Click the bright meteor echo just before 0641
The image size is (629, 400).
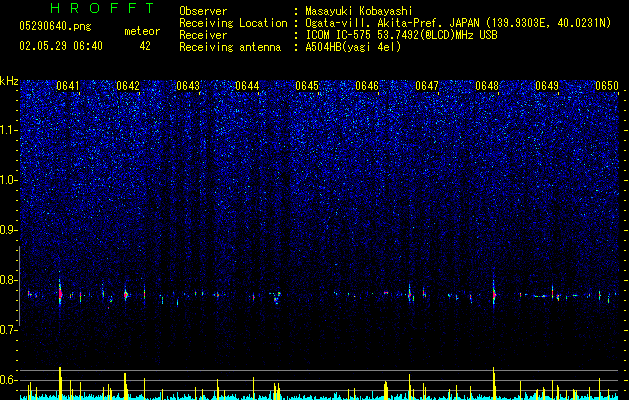click(x=60, y=293)
